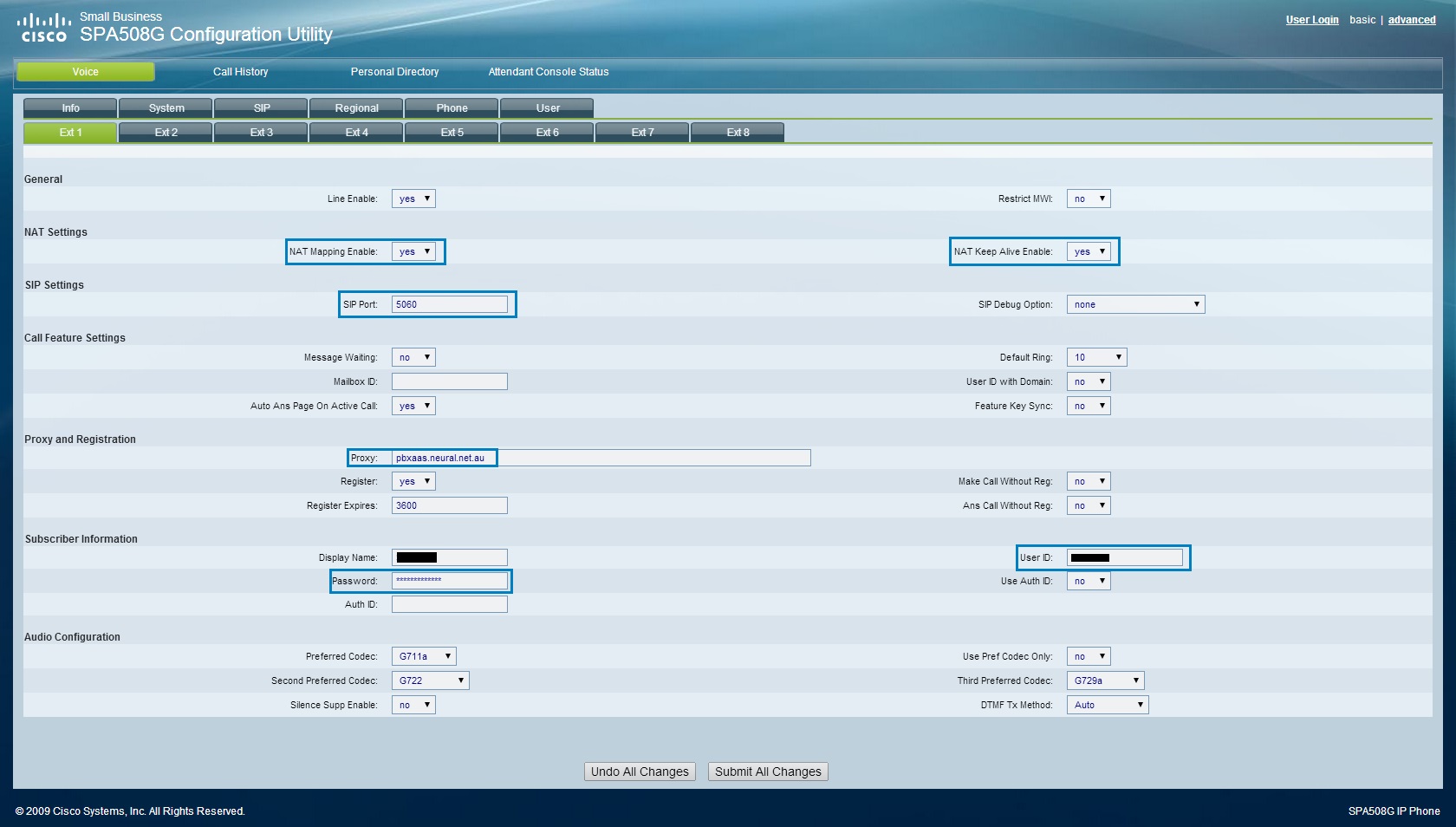This screenshot has height=827, width=1456.
Task: Open Ans Call Without Reg dropdown
Action: 1089,505
